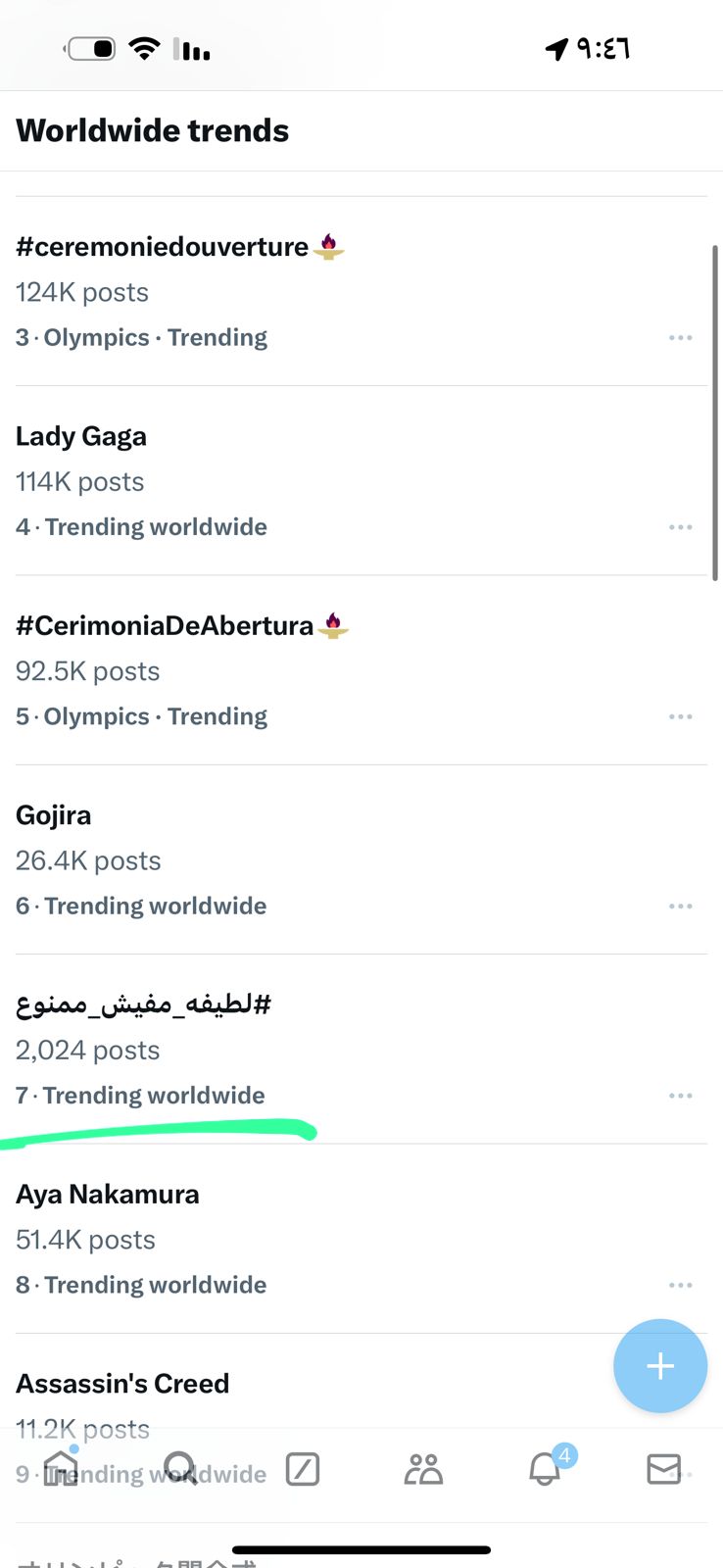Open the Notifications bell icon
This screenshot has width=723, height=1568.
545,1469
